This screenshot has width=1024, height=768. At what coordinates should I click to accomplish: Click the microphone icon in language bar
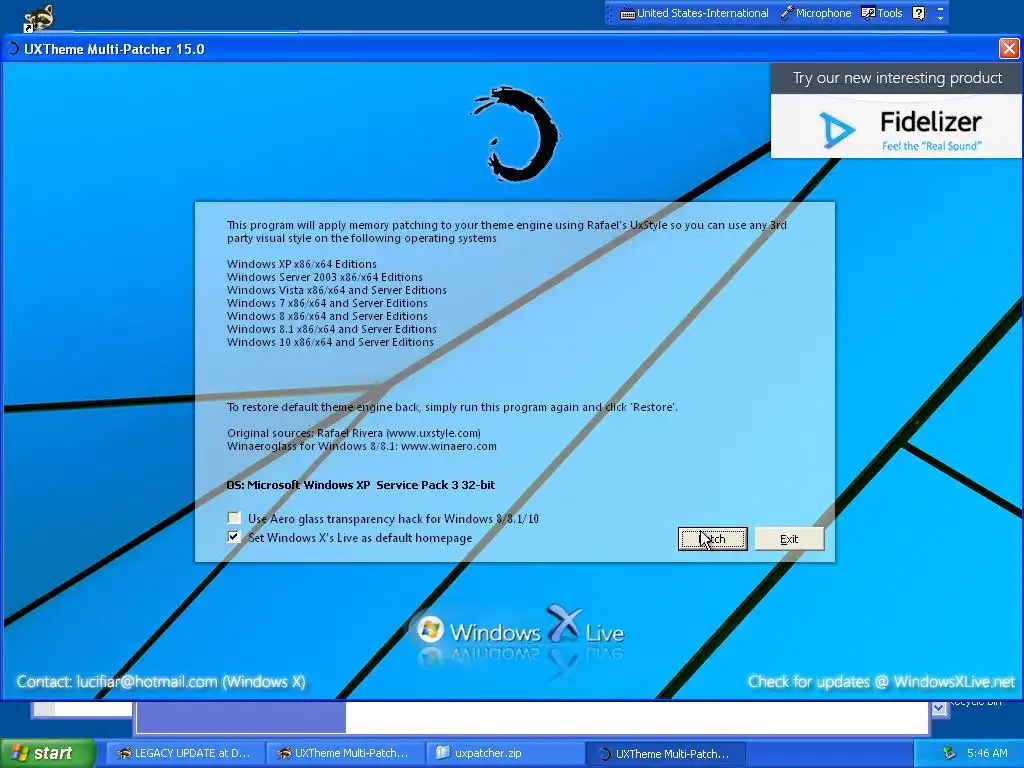tap(786, 13)
